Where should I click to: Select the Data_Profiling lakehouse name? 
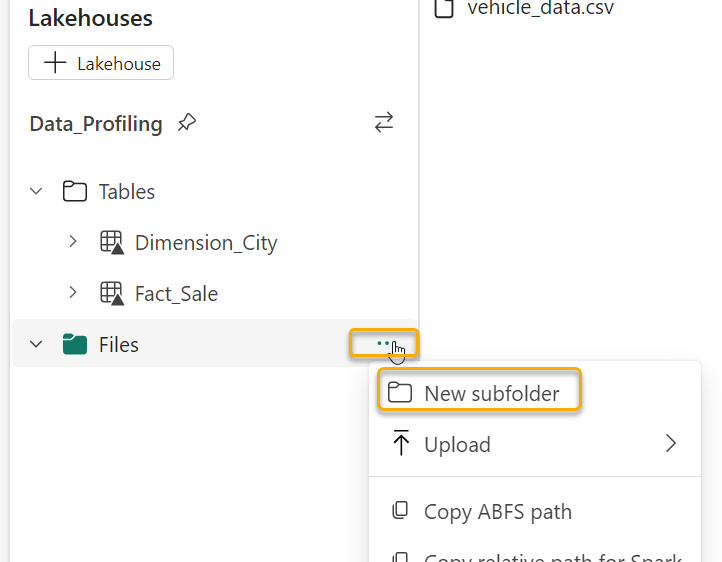point(96,124)
